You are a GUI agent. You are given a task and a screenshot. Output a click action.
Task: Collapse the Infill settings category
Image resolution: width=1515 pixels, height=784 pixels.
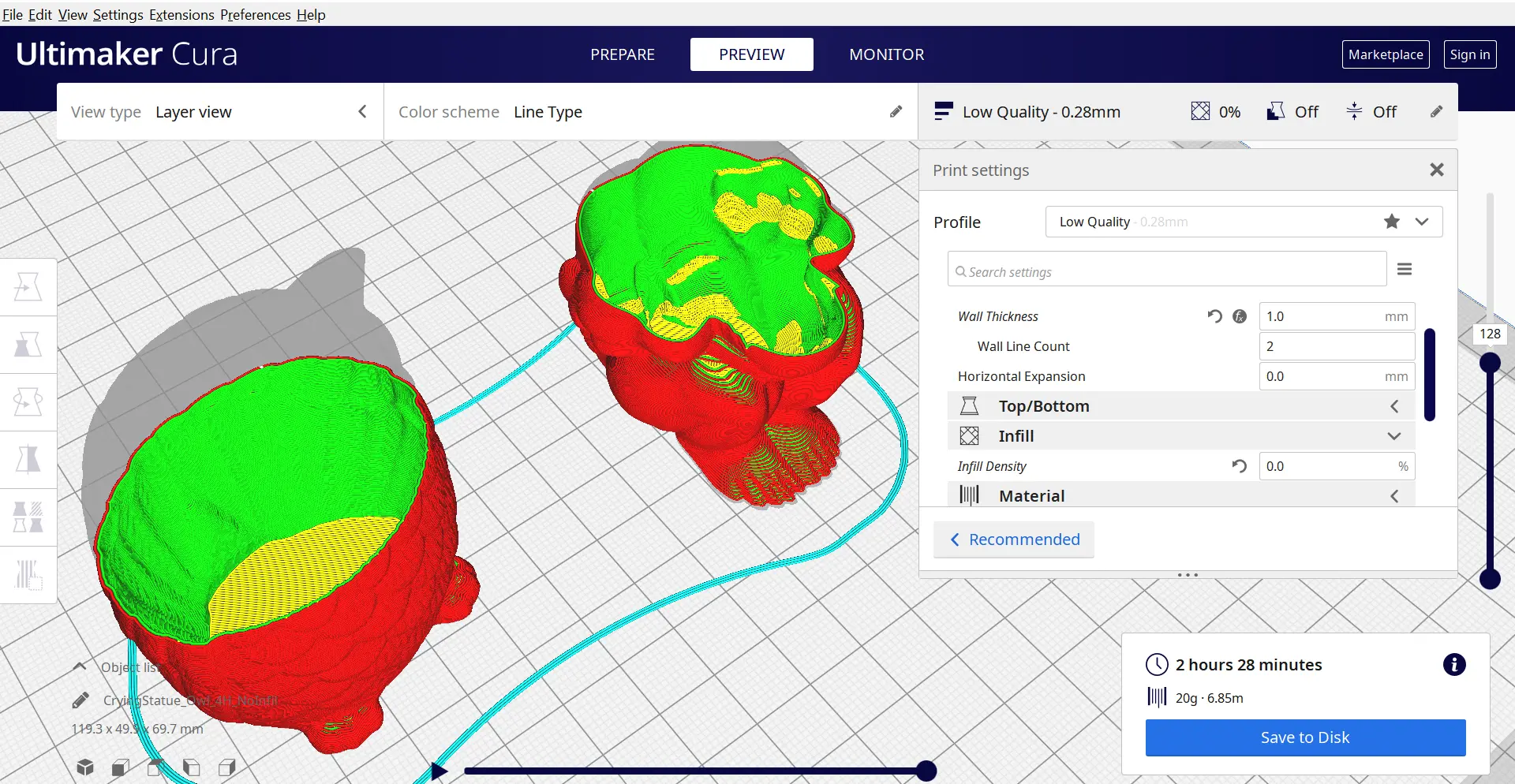[1180, 436]
